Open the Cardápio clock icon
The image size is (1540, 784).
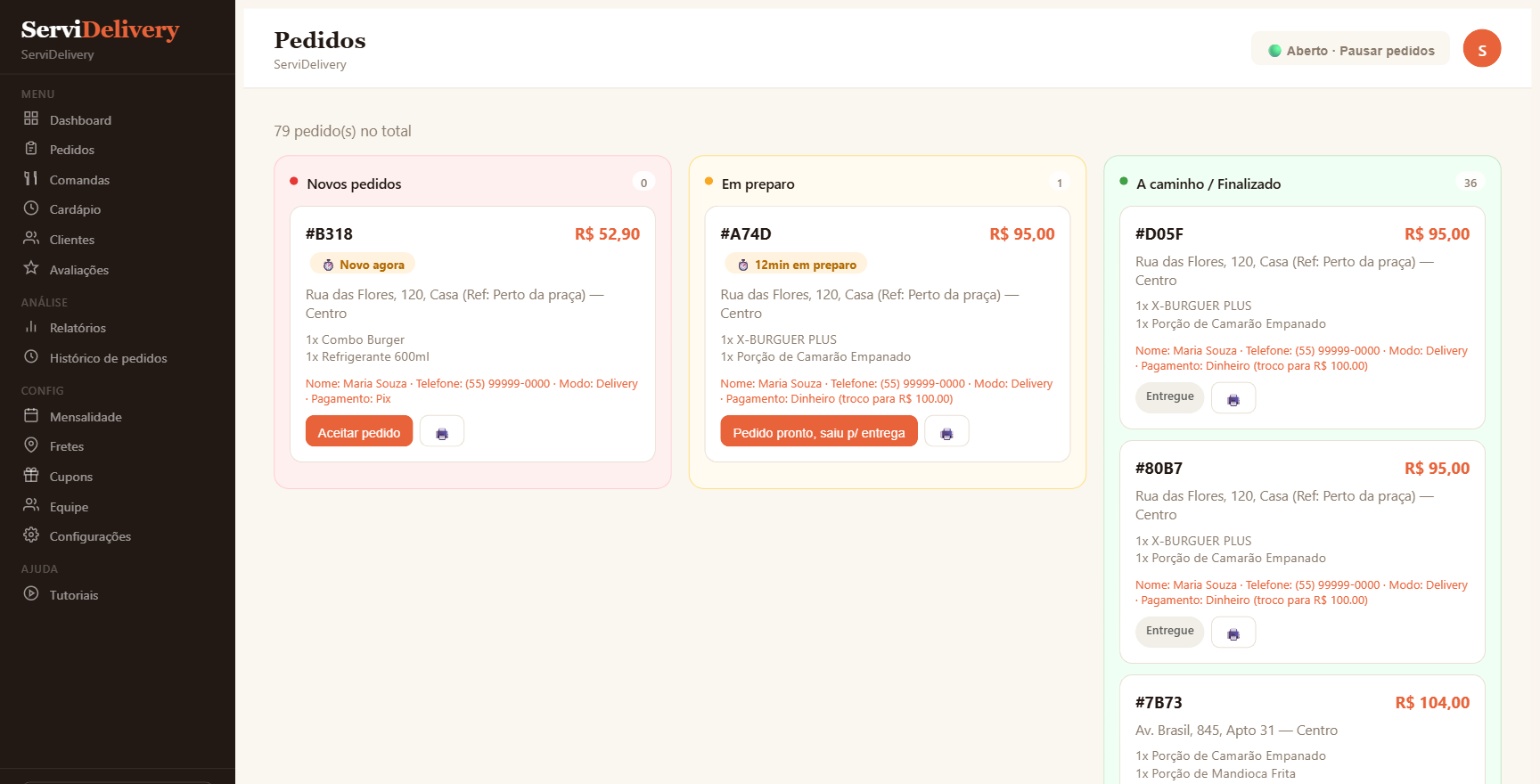click(31, 208)
